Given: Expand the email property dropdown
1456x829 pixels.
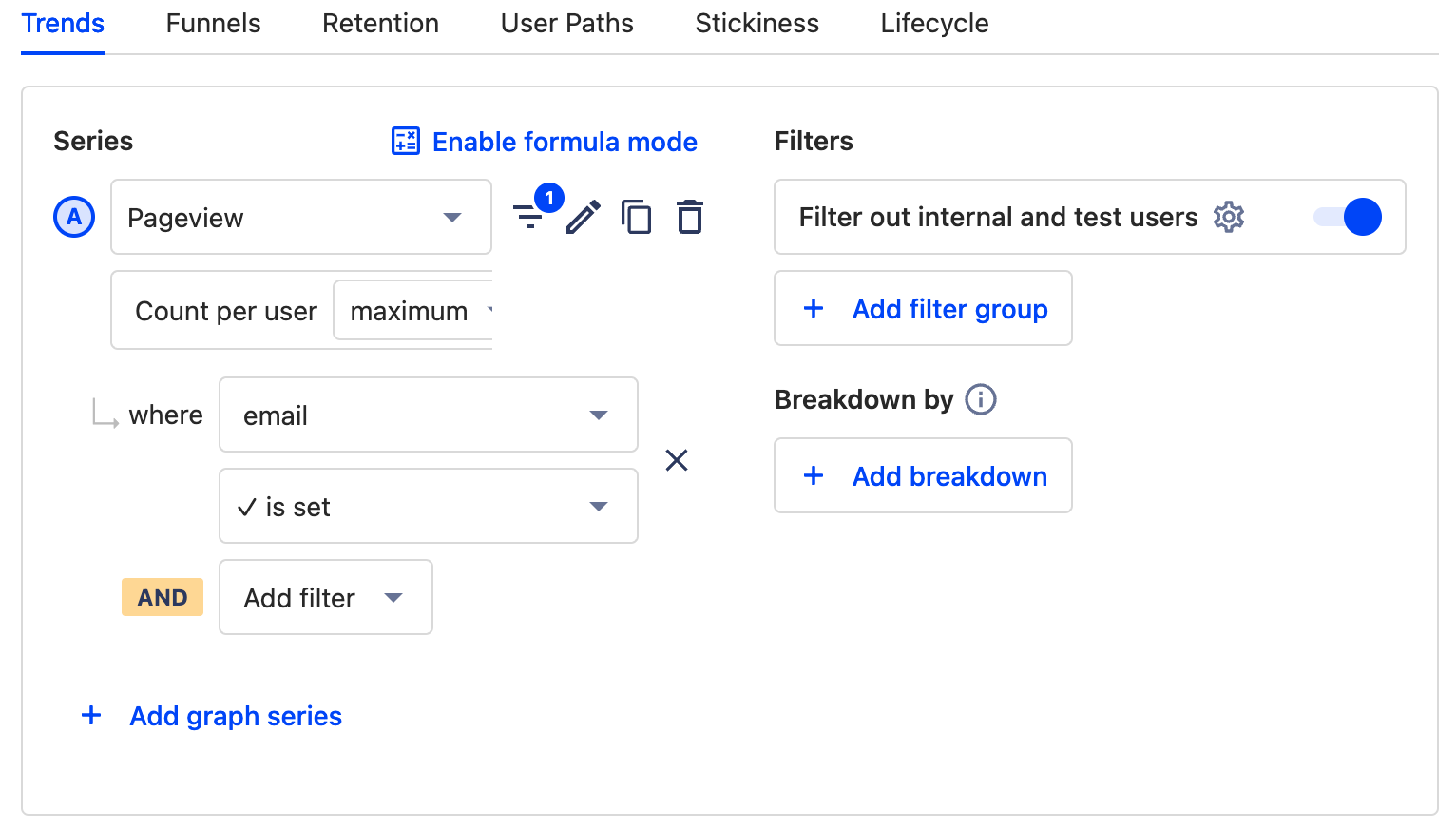Looking at the screenshot, I should (x=599, y=414).
